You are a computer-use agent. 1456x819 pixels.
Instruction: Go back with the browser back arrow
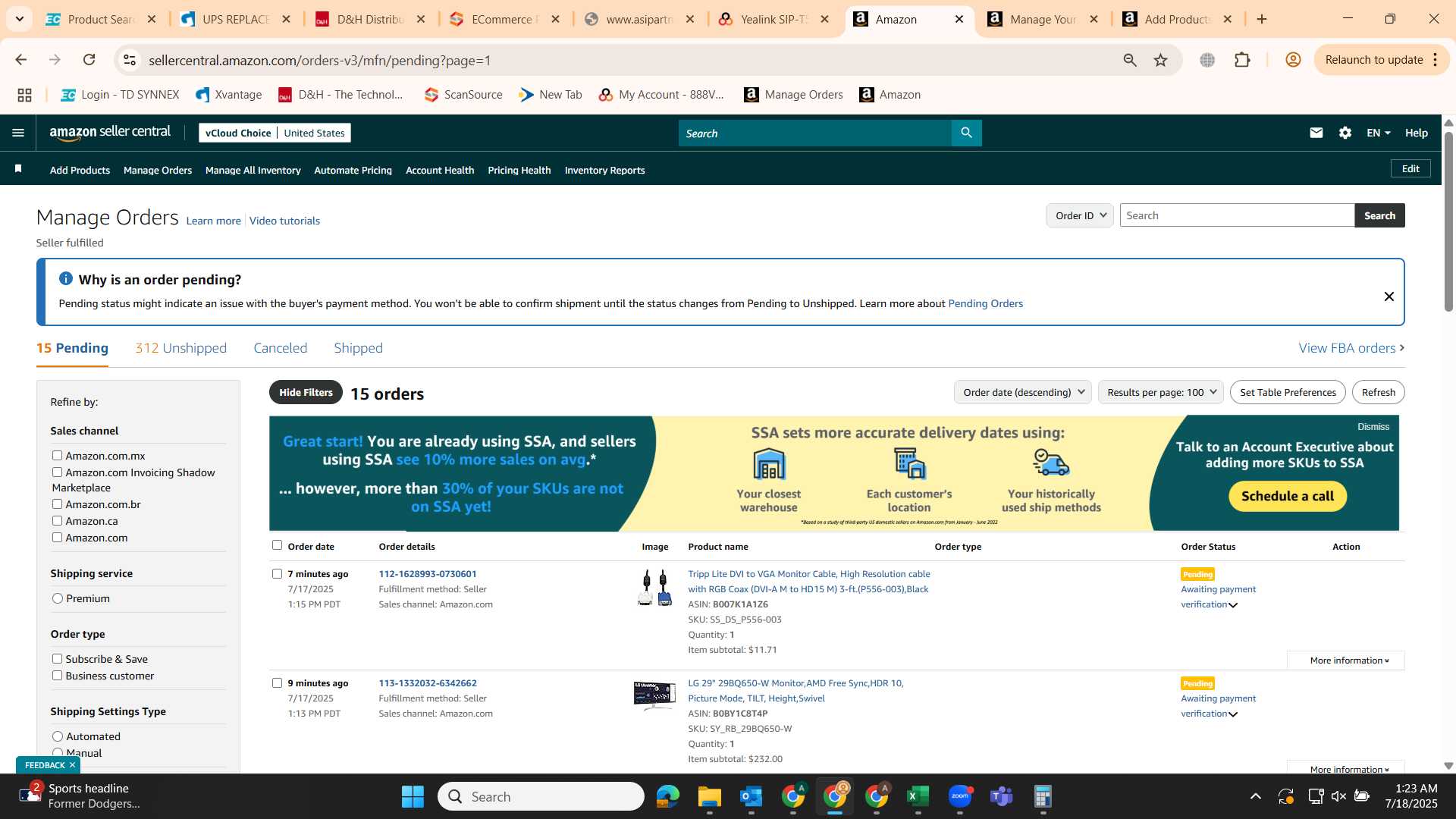coord(20,60)
